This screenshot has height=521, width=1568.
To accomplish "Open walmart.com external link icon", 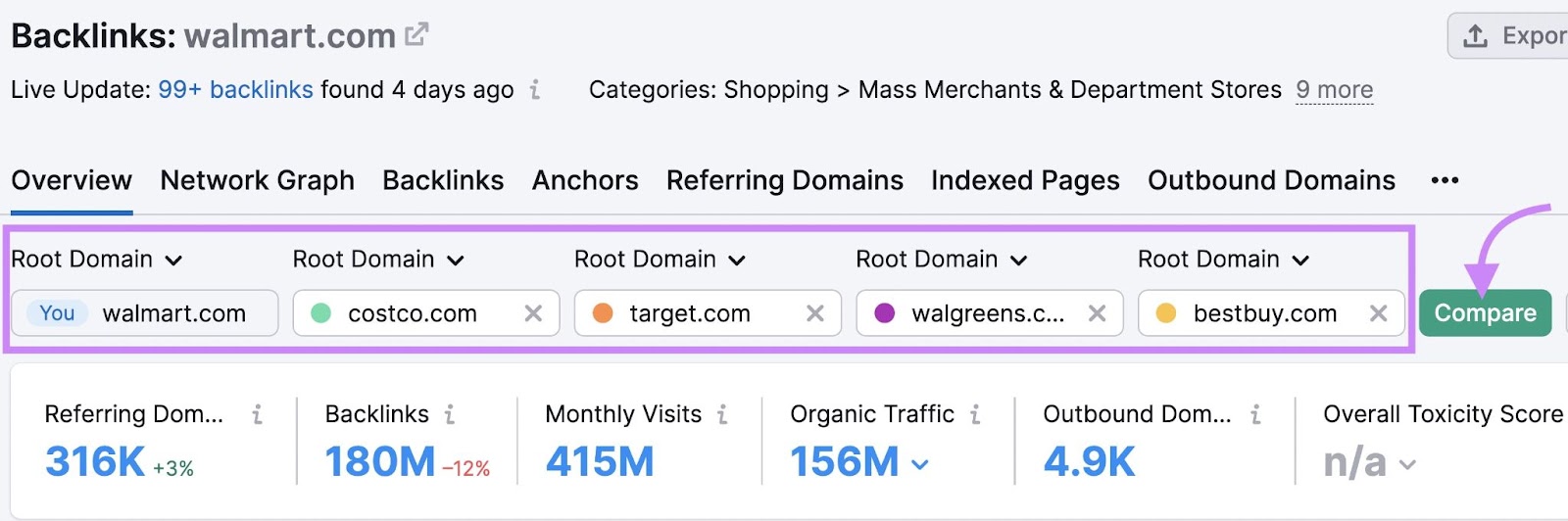I will click(x=416, y=35).
